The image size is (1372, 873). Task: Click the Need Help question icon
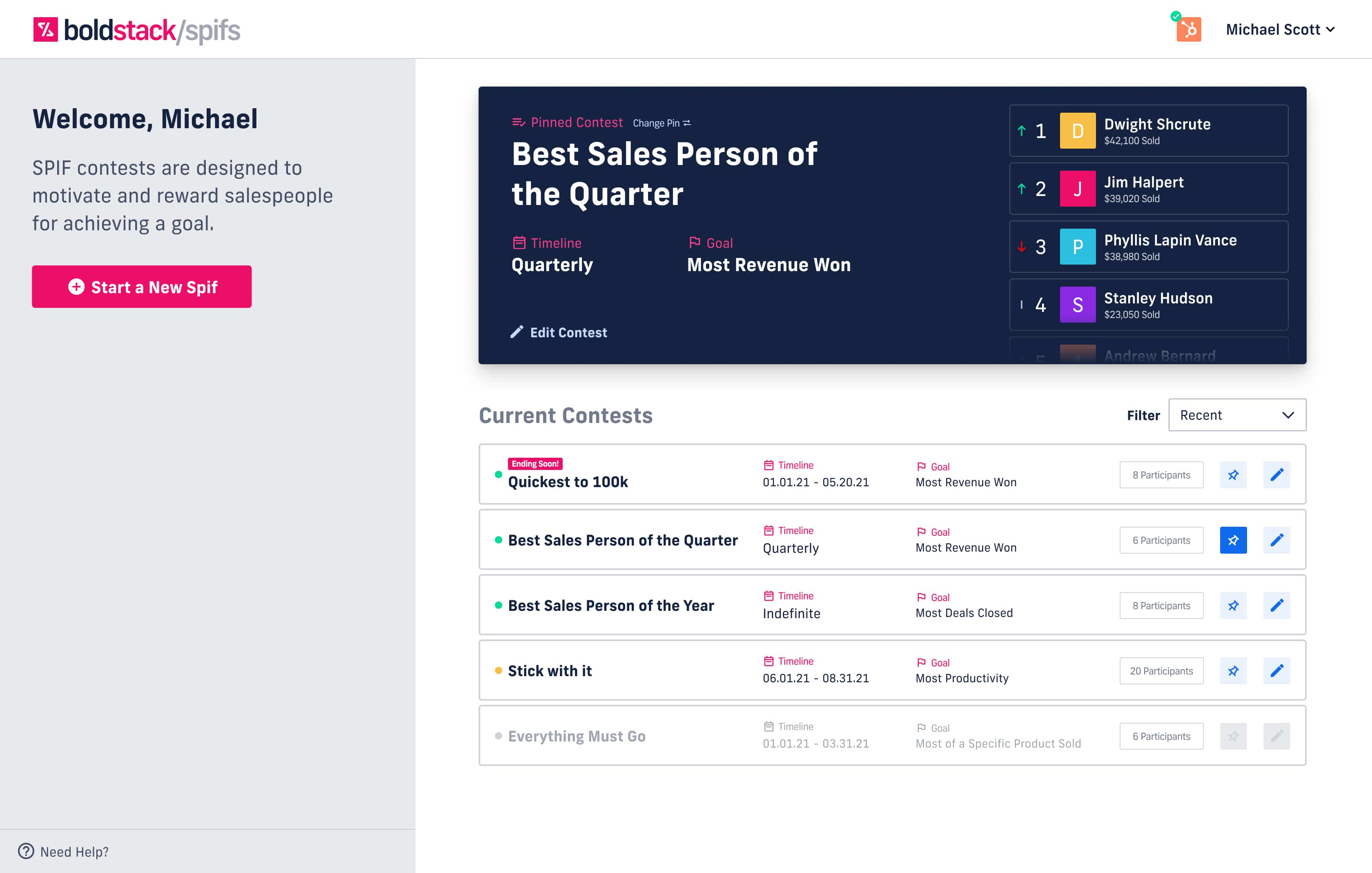pos(26,851)
